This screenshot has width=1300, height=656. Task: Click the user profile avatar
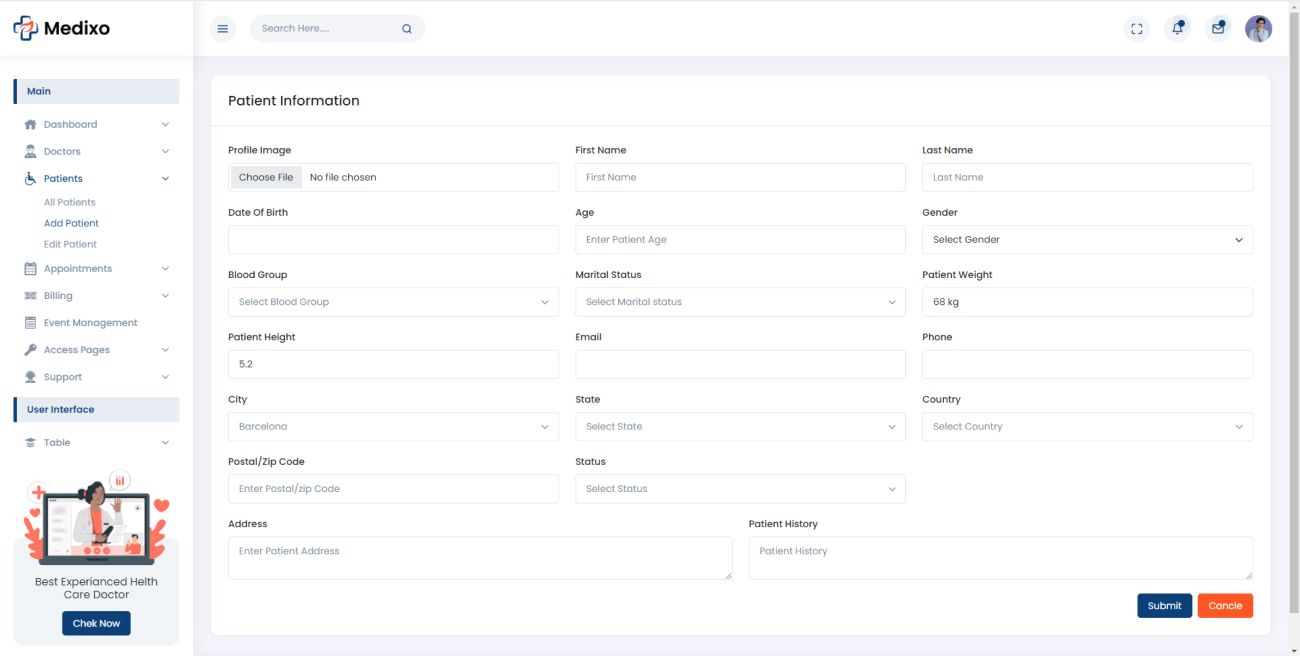click(x=1258, y=29)
